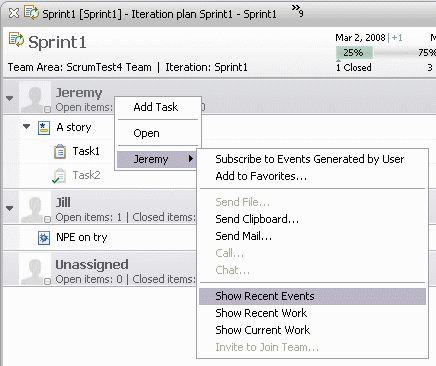
Task: Click the '+1' indicator next to date
Action: tap(397, 37)
